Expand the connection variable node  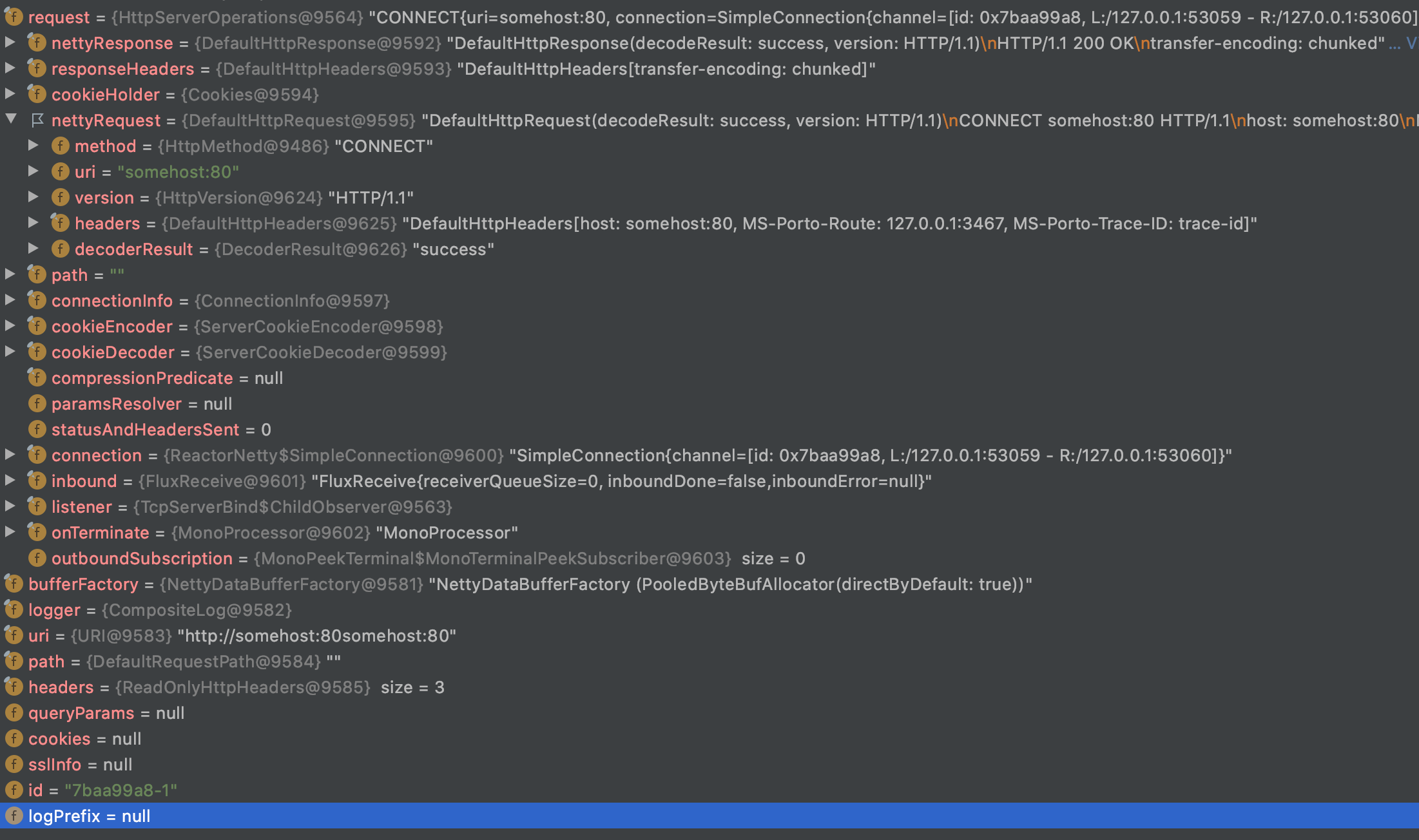coord(9,455)
